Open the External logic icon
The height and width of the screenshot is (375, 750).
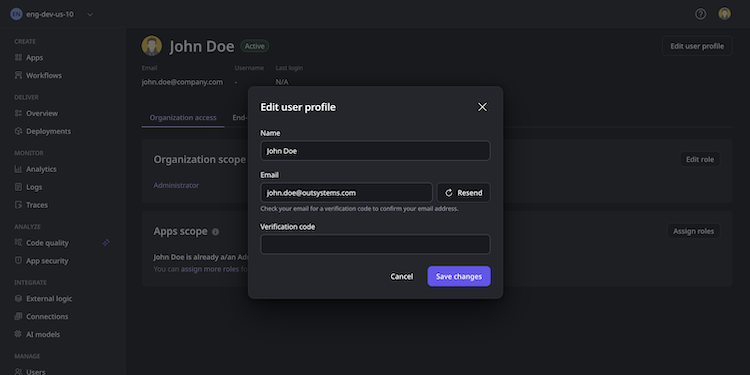(18, 298)
